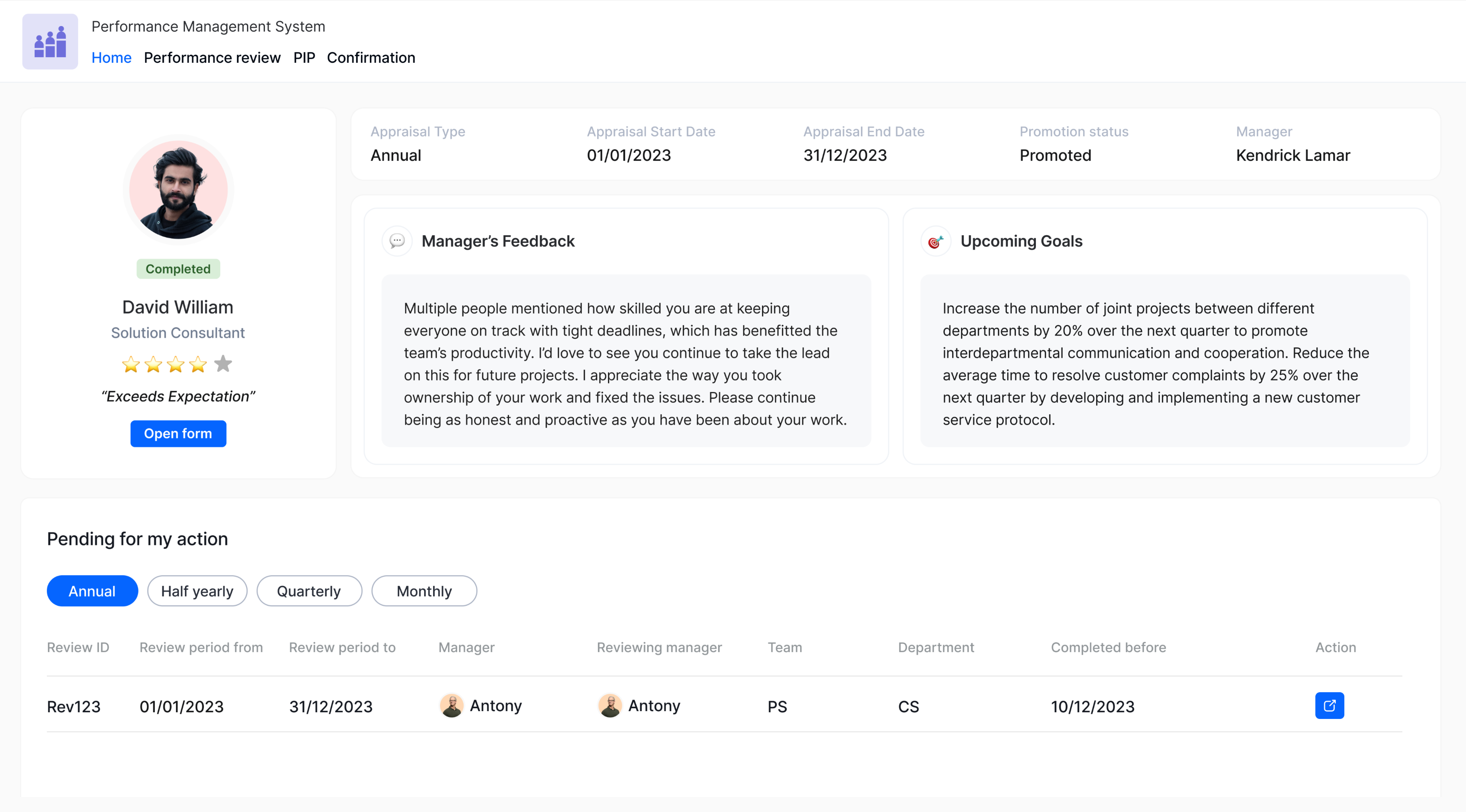Click David William's profile photo

click(x=178, y=190)
